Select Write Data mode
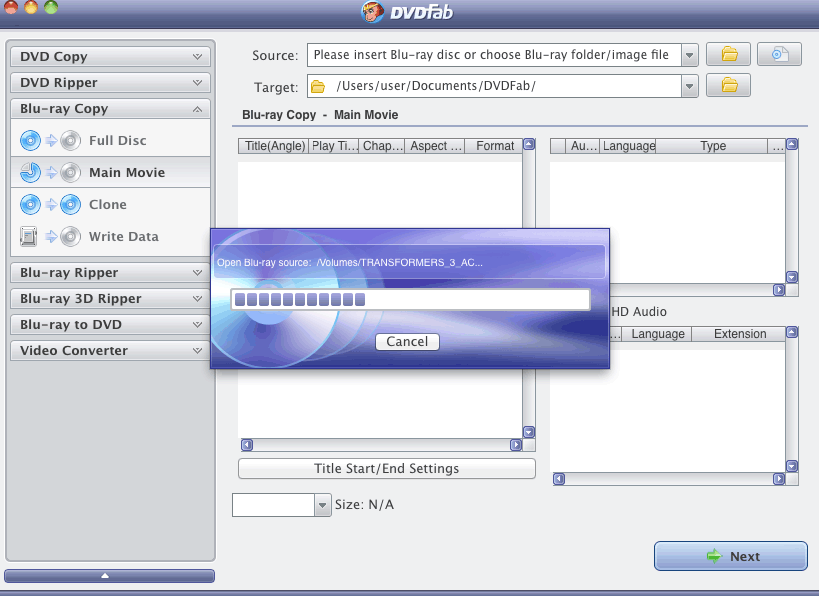This screenshot has width=819, height=596. (110, 236)
